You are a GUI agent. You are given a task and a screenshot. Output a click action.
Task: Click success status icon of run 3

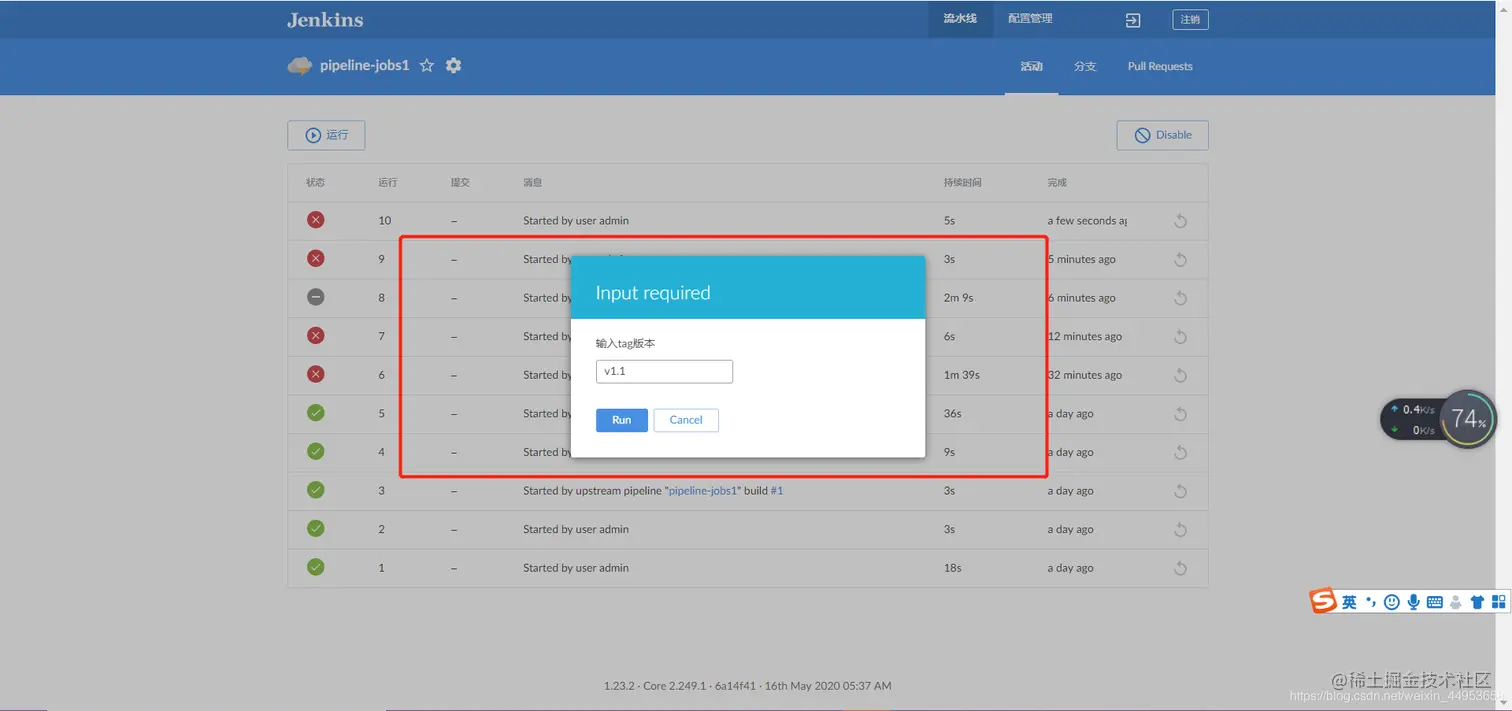click(x=316, y=490)
